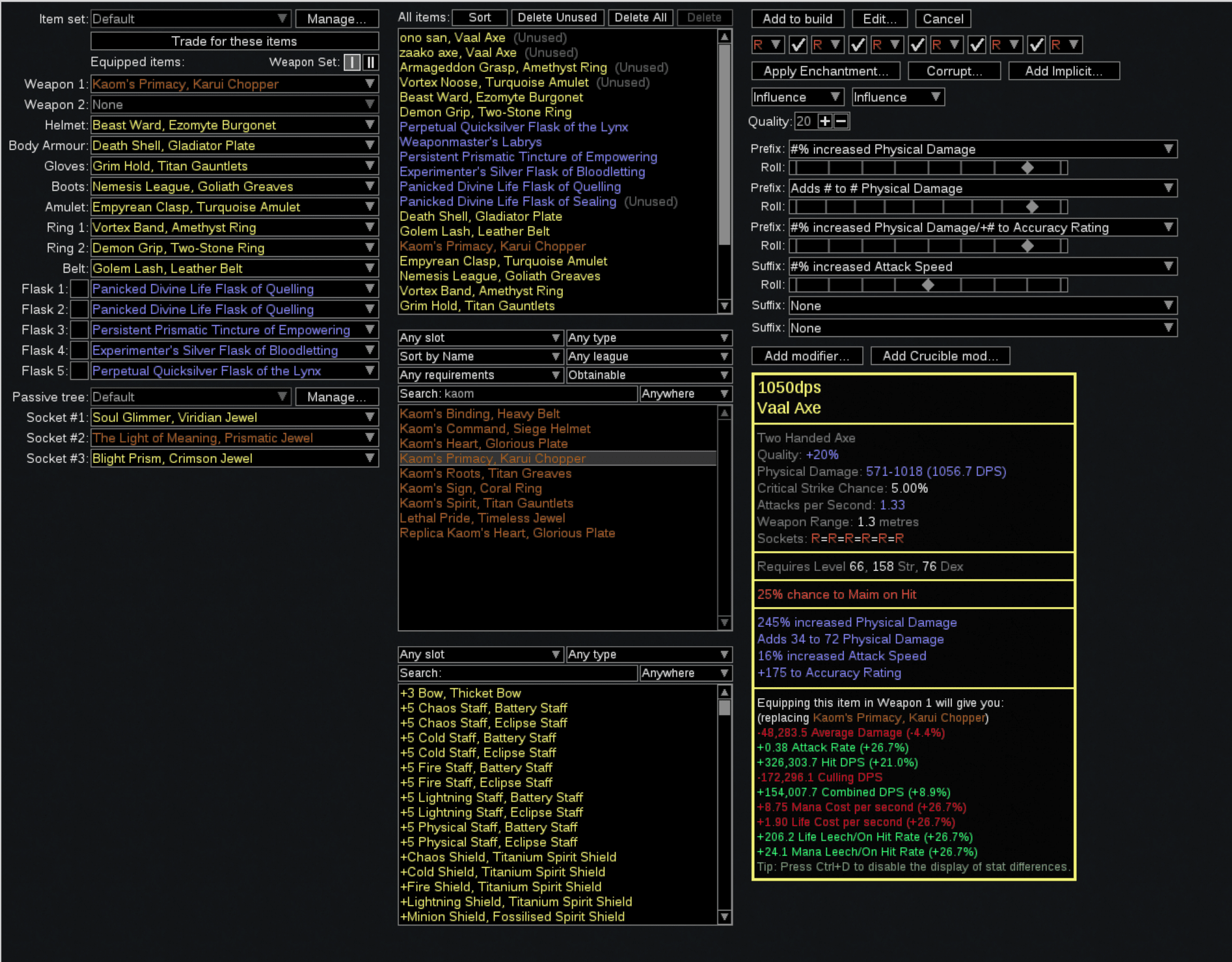
Task: Open the first socket colour dropdown
Action: point(768,45)
